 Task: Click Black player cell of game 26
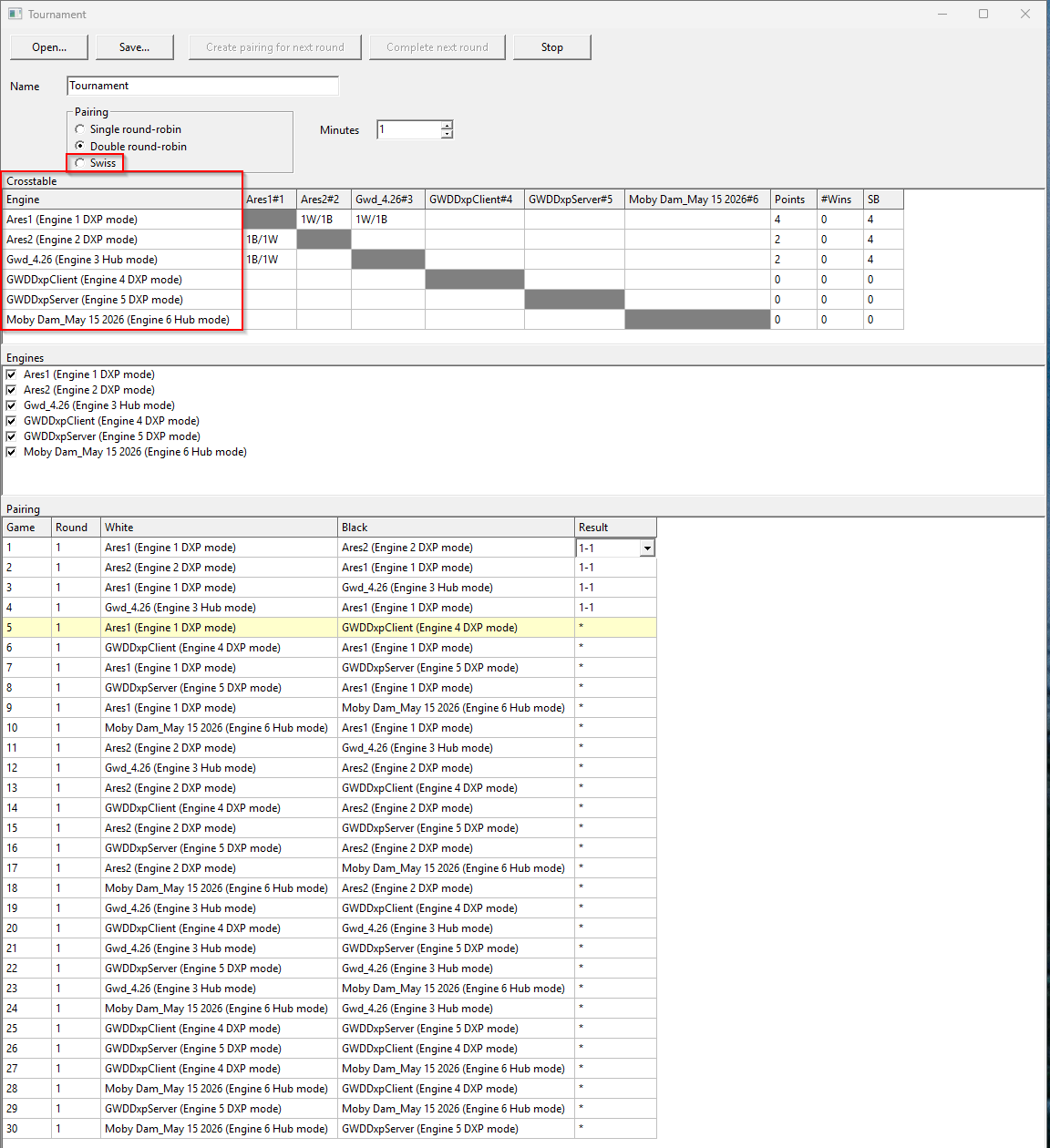point(456,1049)
